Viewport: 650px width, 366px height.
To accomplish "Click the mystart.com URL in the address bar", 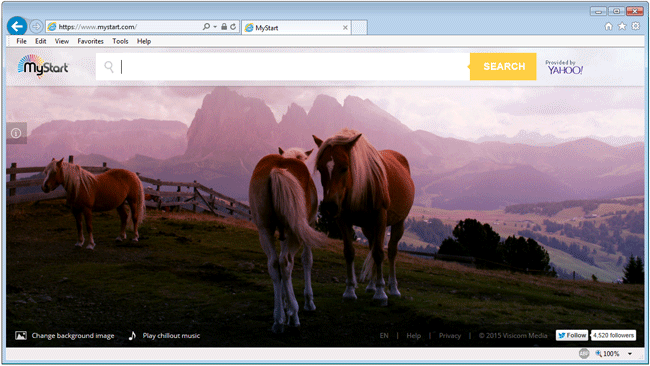I will [97, 27].
